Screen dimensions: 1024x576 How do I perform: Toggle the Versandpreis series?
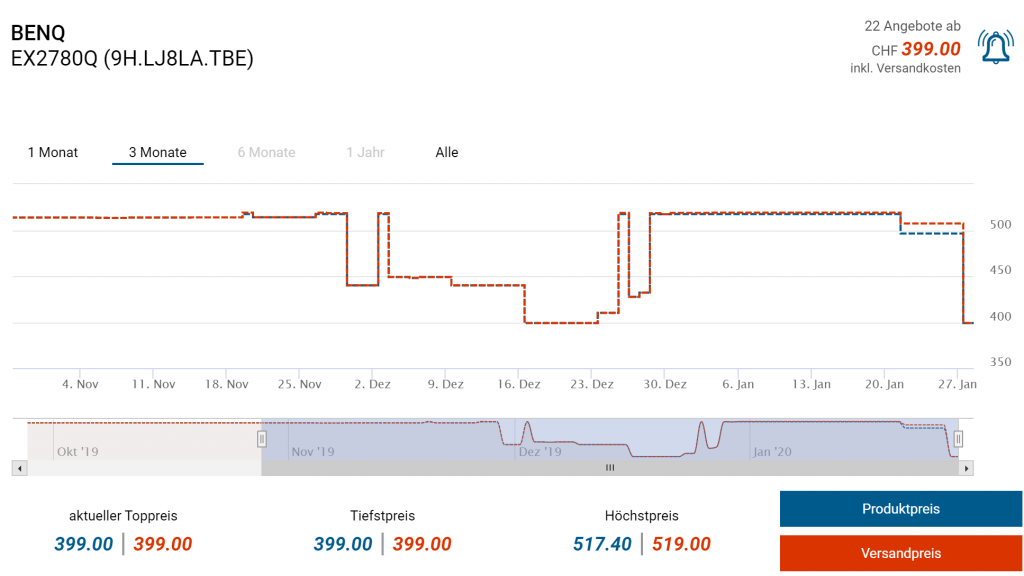pos(900,553)
